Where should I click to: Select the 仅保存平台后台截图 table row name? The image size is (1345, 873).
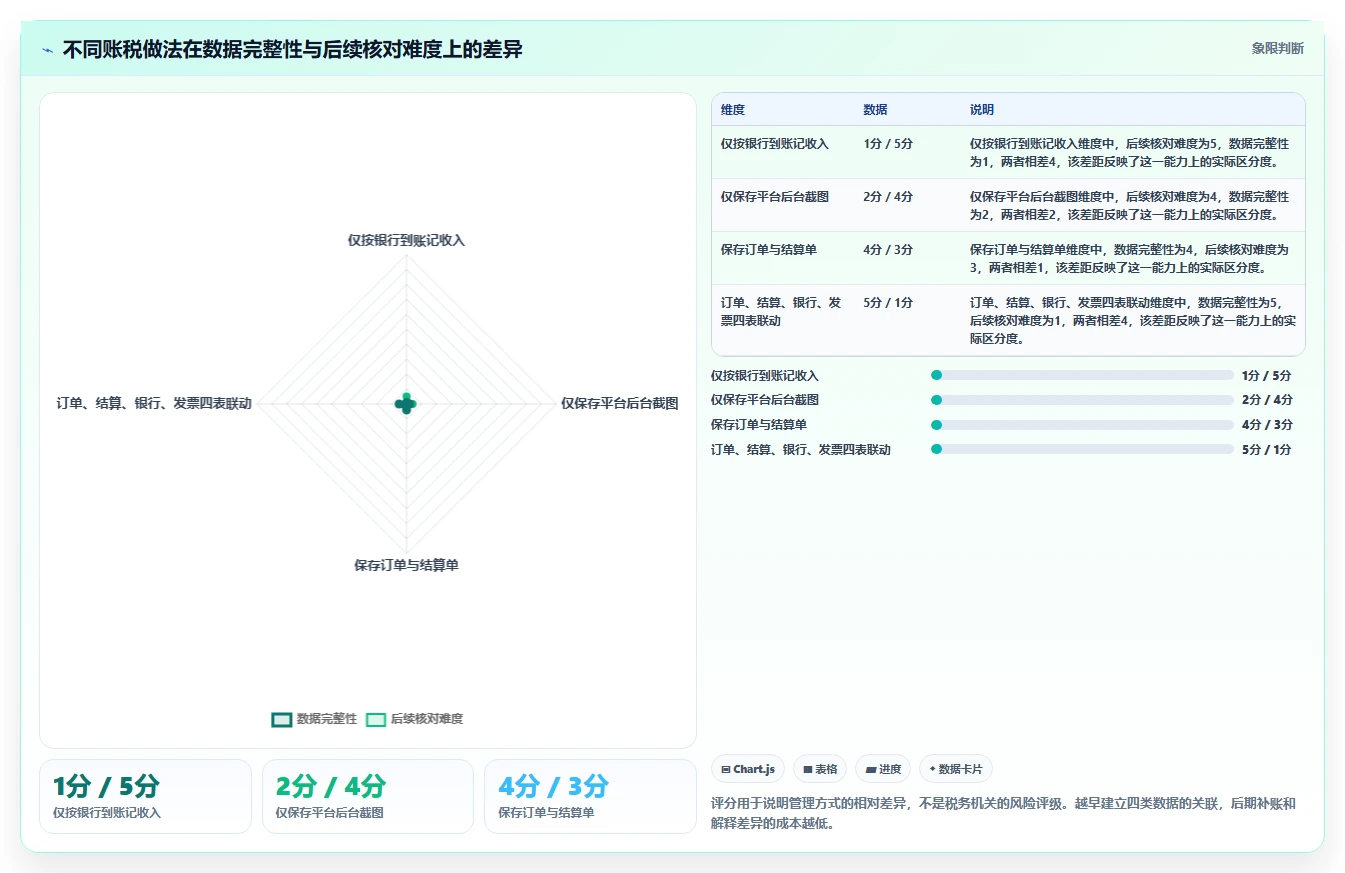click(775, 196)
